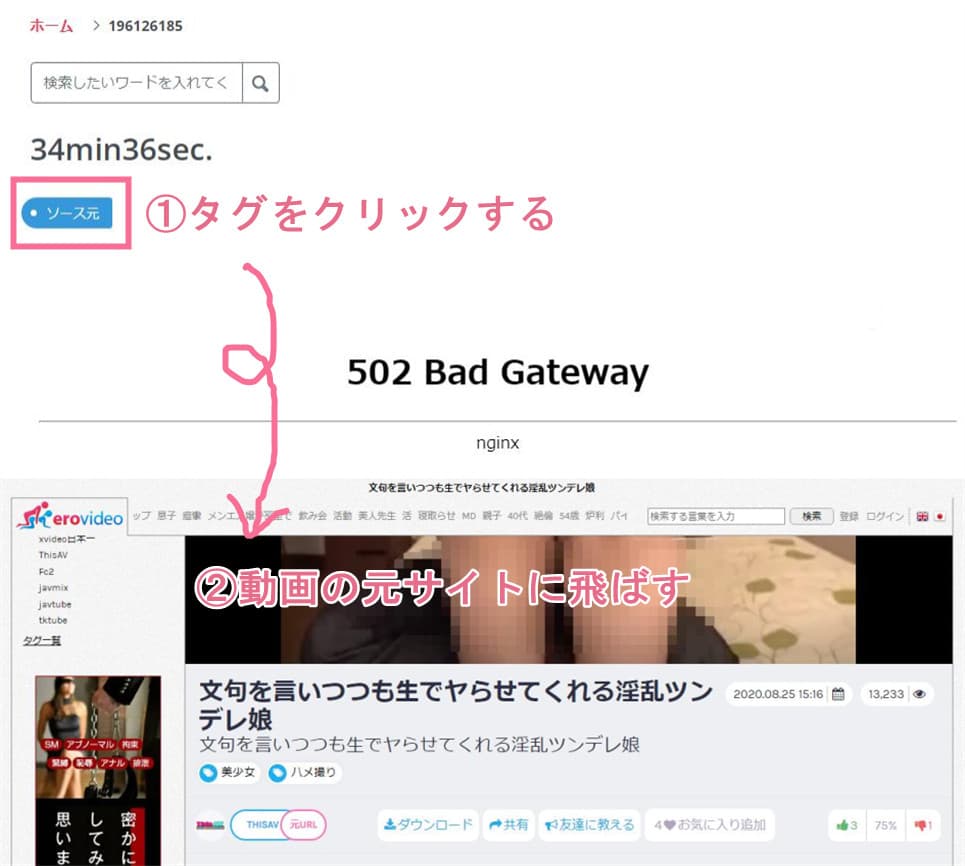Click the magnifier search button

tap(260, 82)
